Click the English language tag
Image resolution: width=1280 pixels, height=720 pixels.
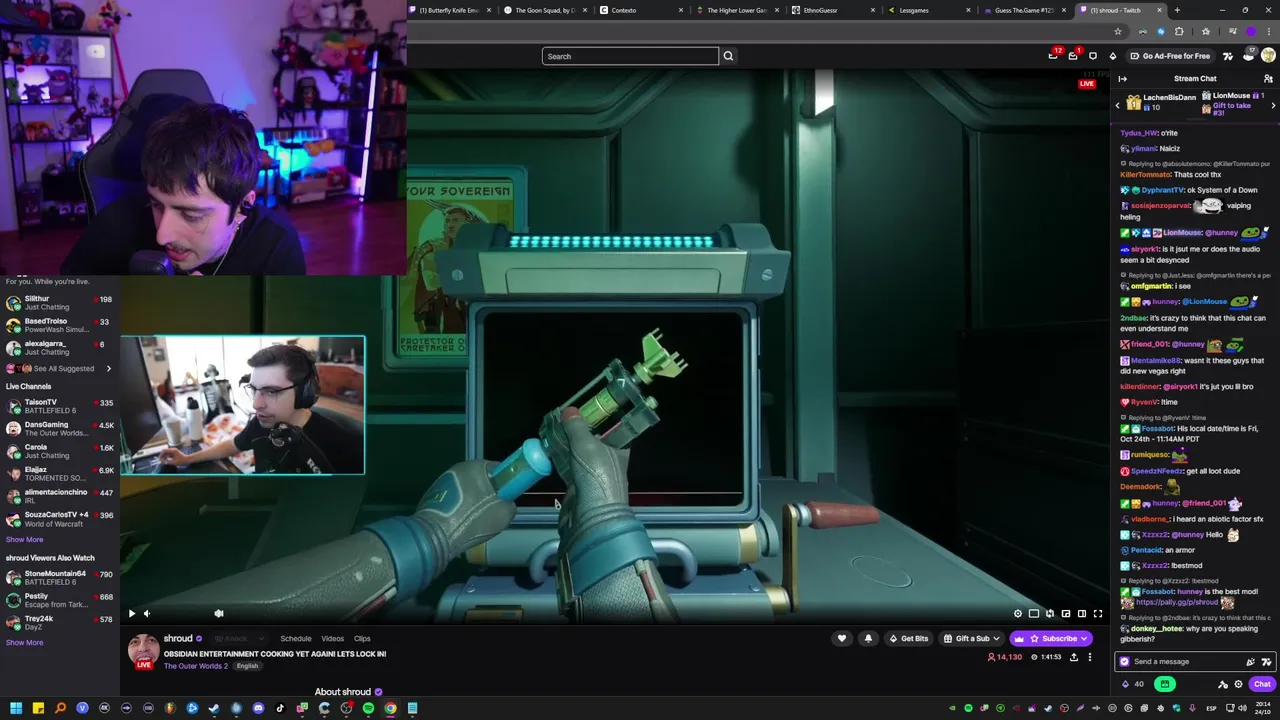247,666
